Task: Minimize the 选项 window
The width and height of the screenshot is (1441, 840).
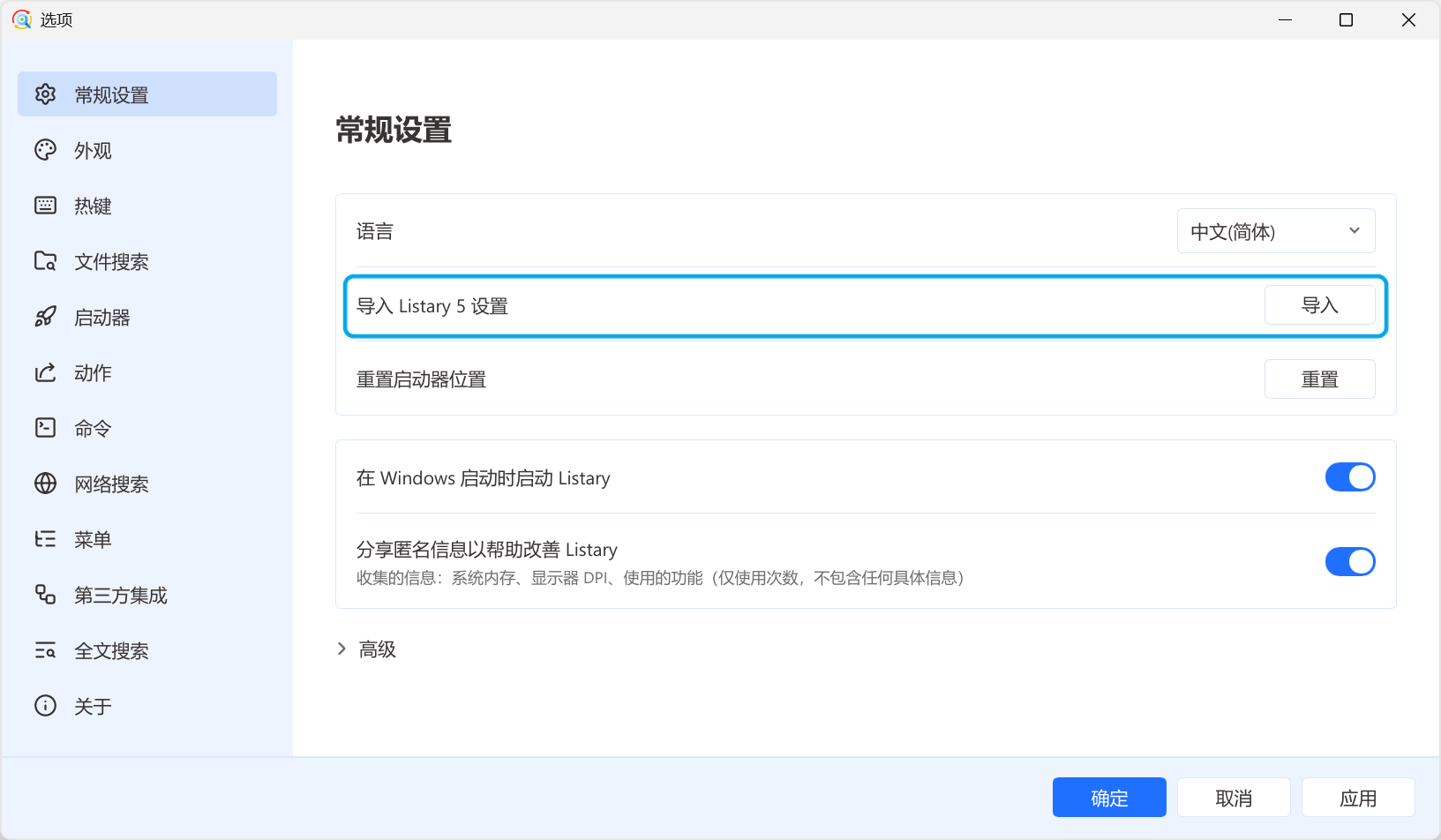Action: 1285,19
